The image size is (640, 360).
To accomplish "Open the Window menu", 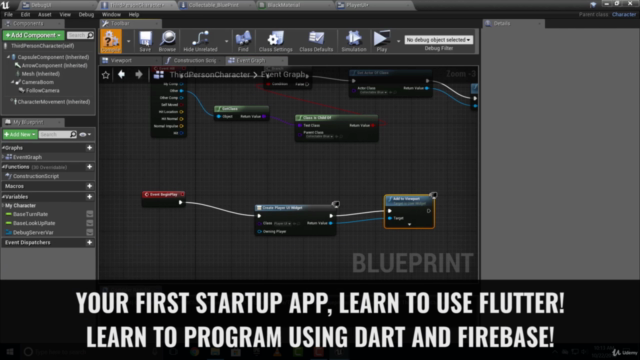I will point(111,14).
